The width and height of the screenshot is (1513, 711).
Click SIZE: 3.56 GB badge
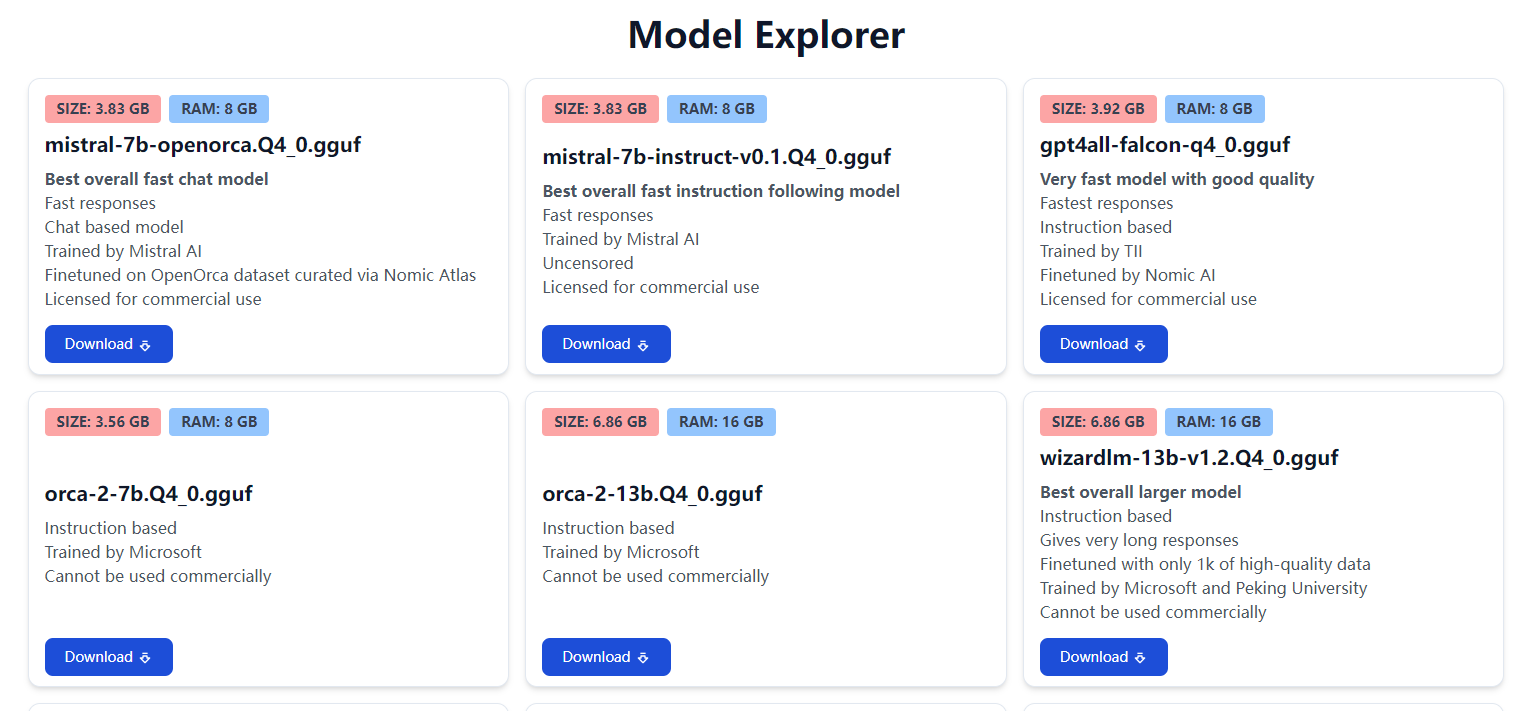(103, 422)
